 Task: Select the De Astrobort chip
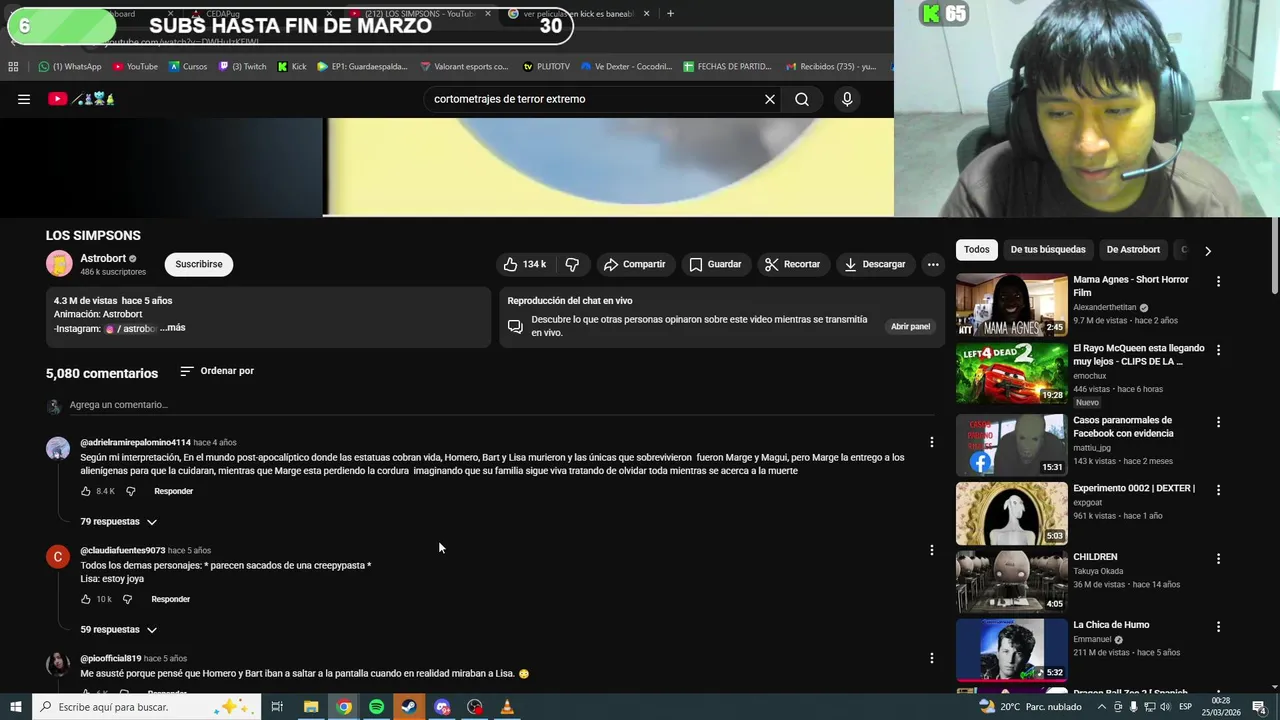tap(1133, 249)
